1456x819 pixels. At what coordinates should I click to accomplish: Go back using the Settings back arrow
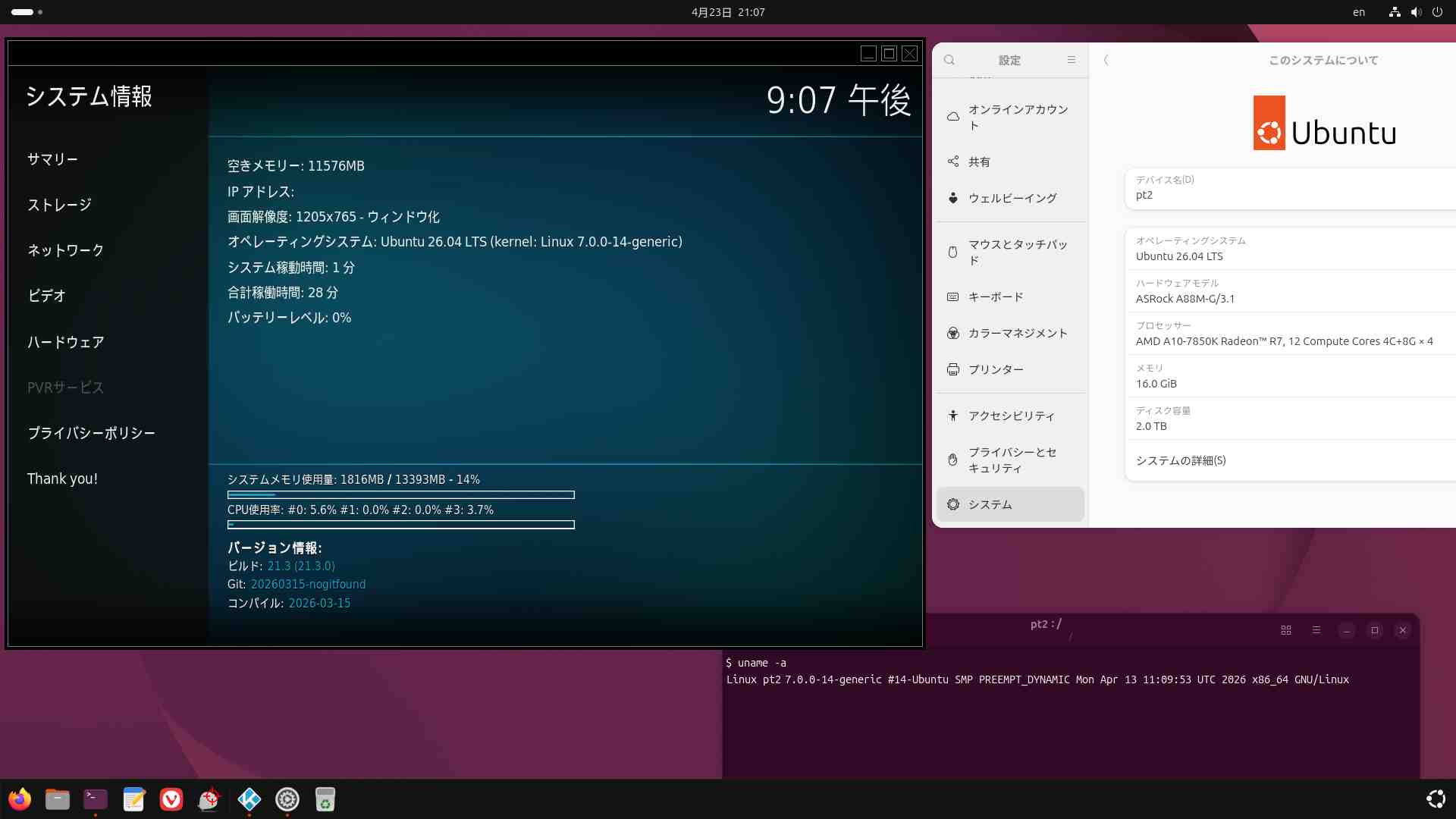coord(1106,60)
